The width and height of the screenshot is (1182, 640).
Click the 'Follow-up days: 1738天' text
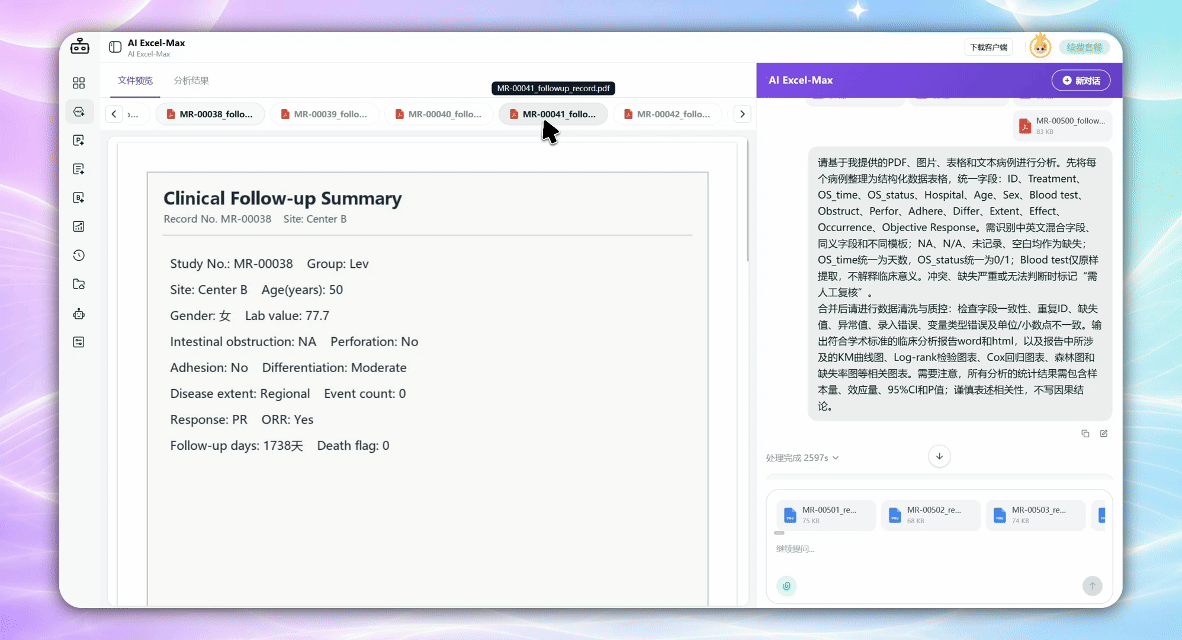coord(237,446)
